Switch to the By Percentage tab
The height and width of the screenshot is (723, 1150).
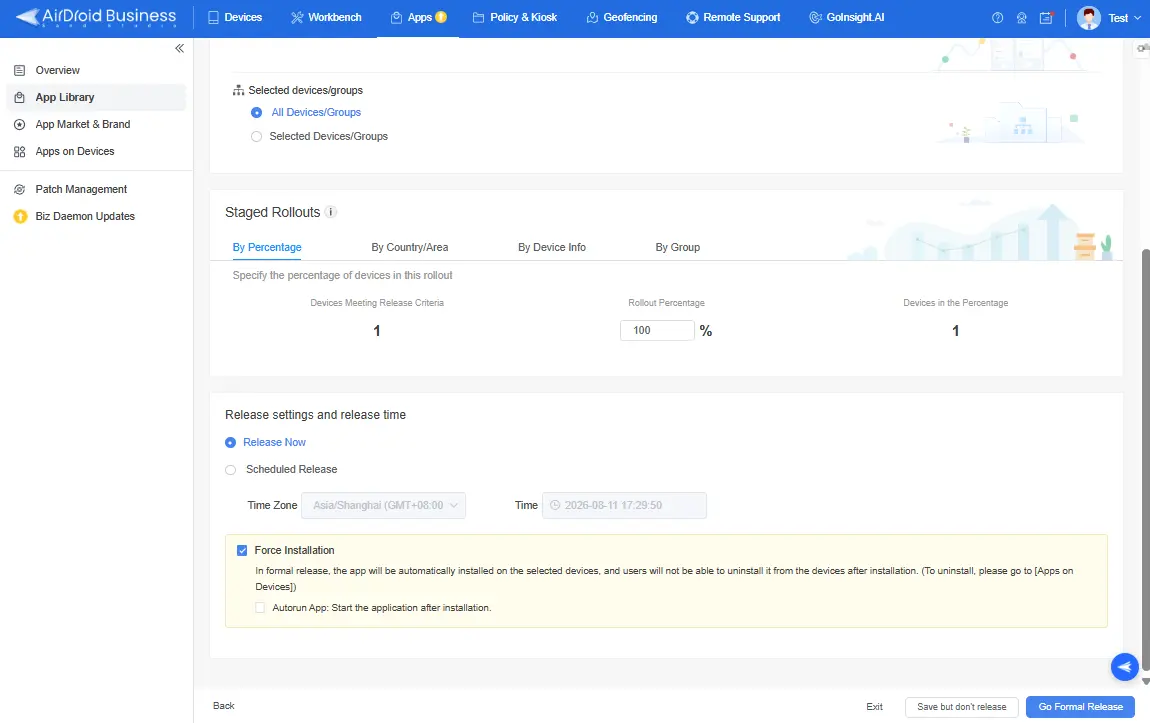point(267,247)
